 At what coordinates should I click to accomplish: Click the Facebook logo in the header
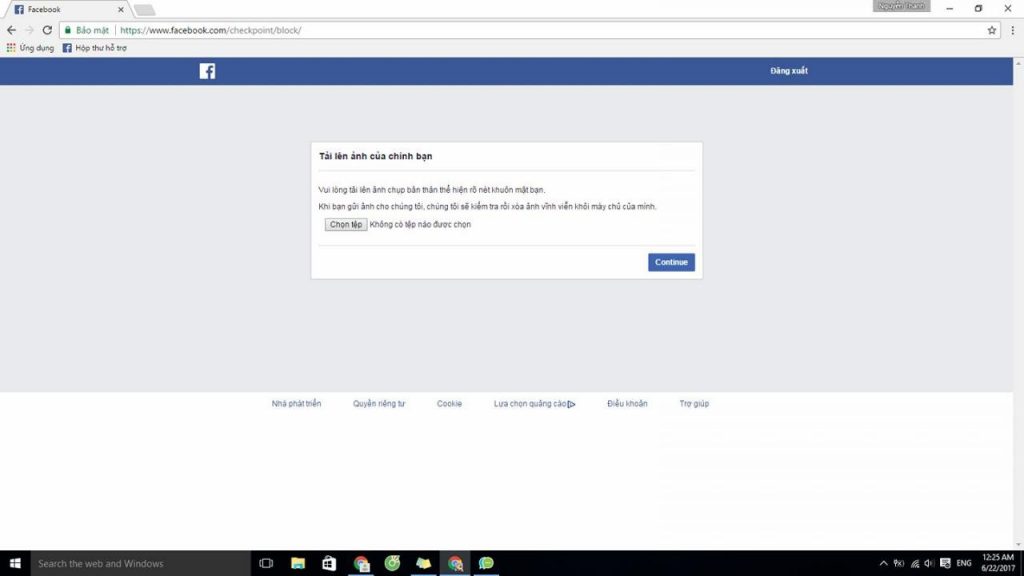207,71
